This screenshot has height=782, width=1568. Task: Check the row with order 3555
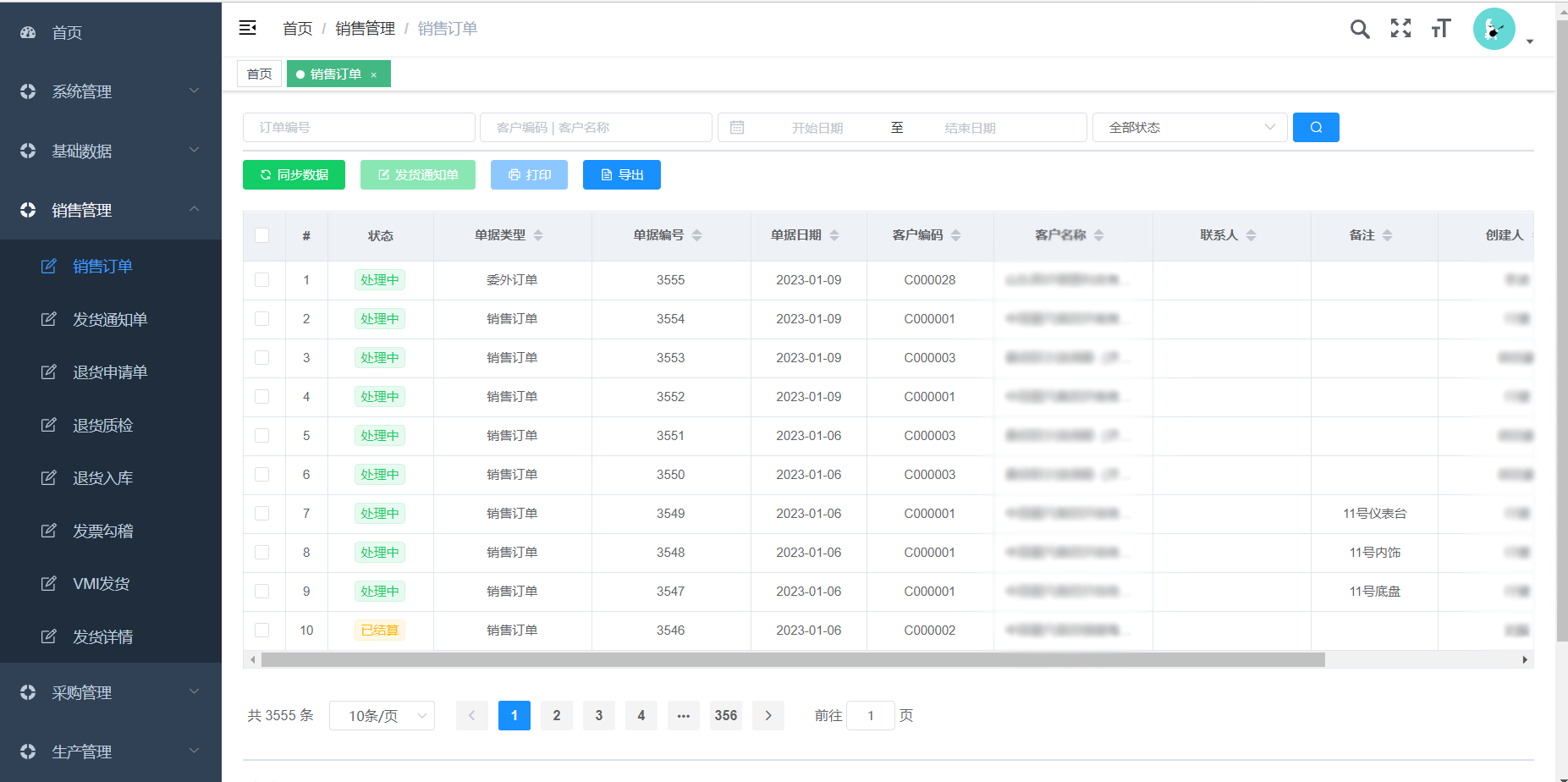pos(262,280)
